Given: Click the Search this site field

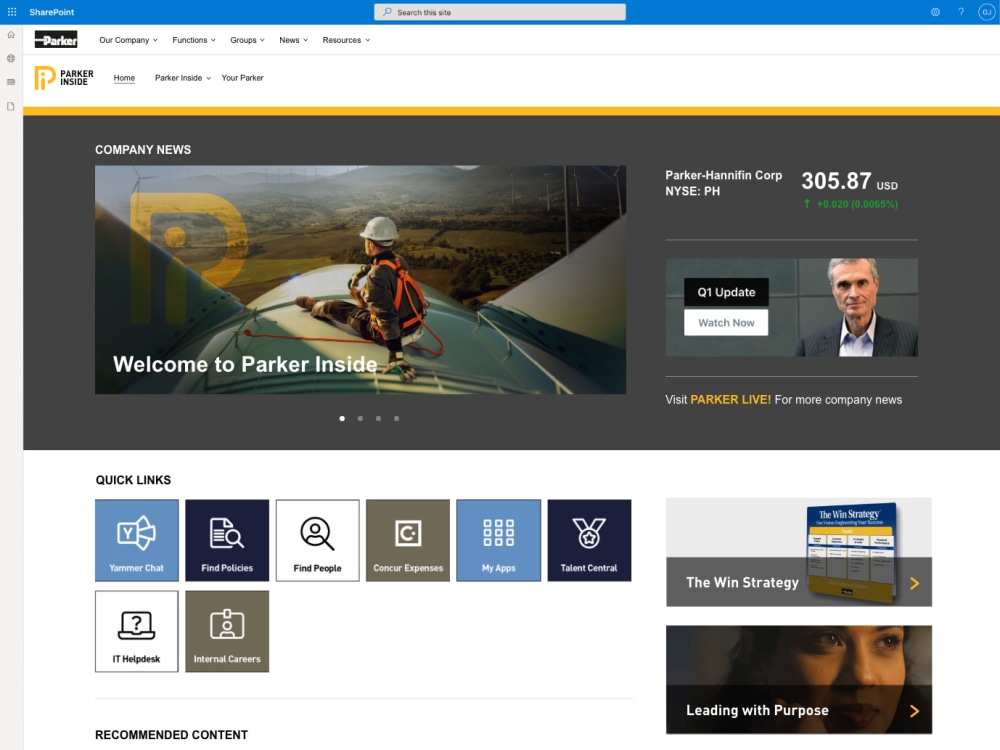Looking at the screenshot, I should click(500, 11).
